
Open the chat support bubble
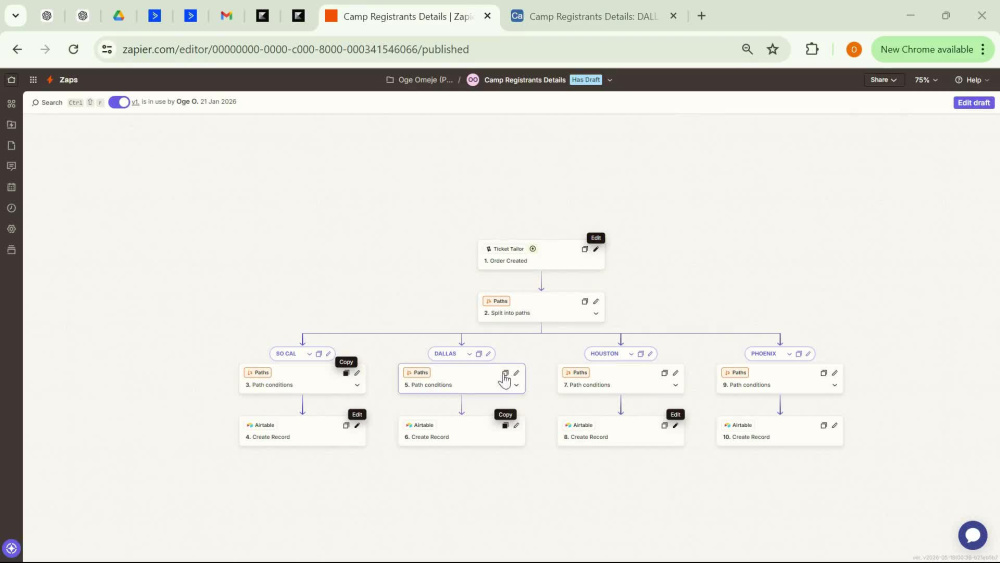coord(973,534)
